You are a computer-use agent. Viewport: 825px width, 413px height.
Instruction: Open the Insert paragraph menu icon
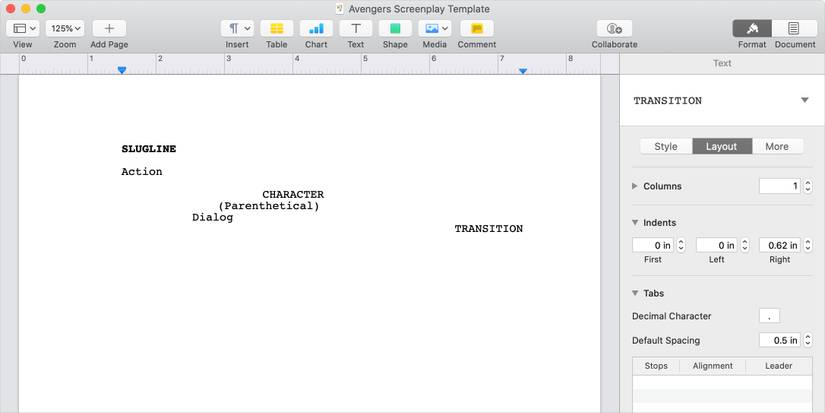237,29
